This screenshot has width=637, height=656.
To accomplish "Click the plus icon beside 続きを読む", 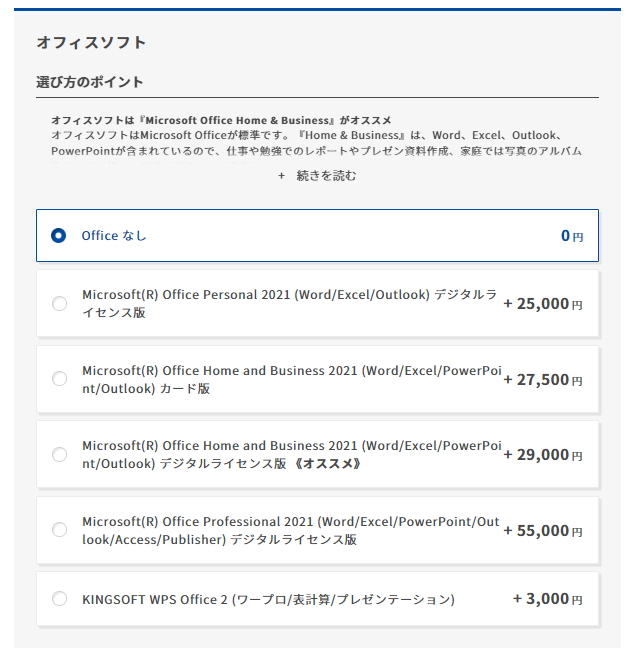I will click(x=282, y=176).
